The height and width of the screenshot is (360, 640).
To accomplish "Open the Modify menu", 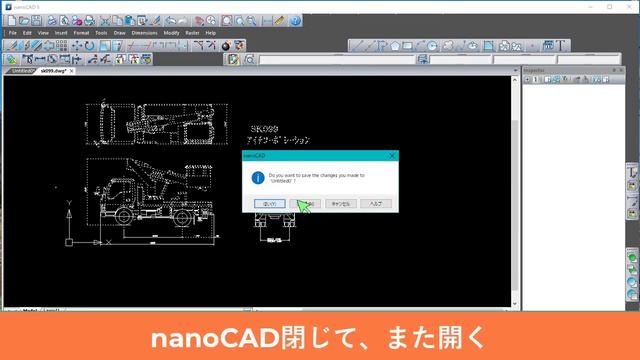I will pyautogui.click(x=171, y=33).
